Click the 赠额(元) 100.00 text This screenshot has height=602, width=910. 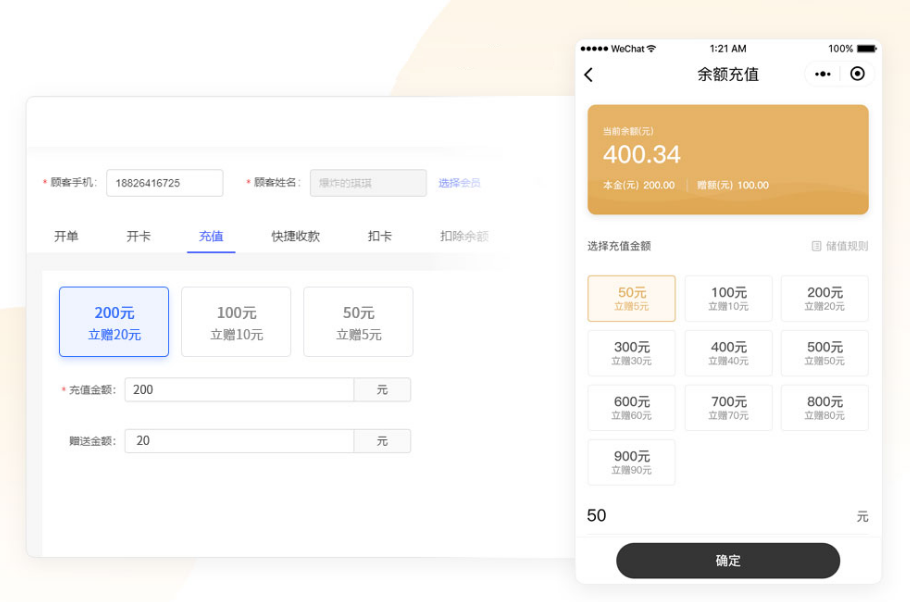pos(733,185)
